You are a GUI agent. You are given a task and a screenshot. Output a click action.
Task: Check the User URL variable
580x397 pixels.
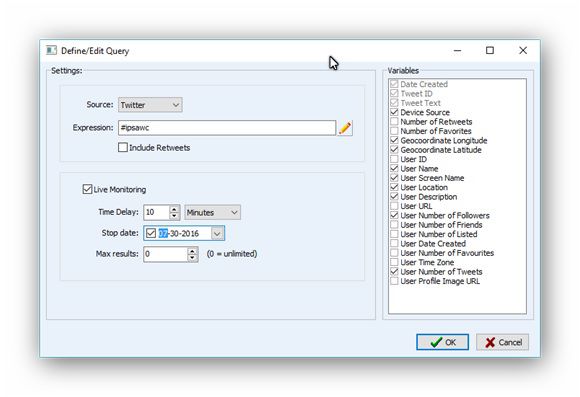pyautogui.click(x=394, y=206)
